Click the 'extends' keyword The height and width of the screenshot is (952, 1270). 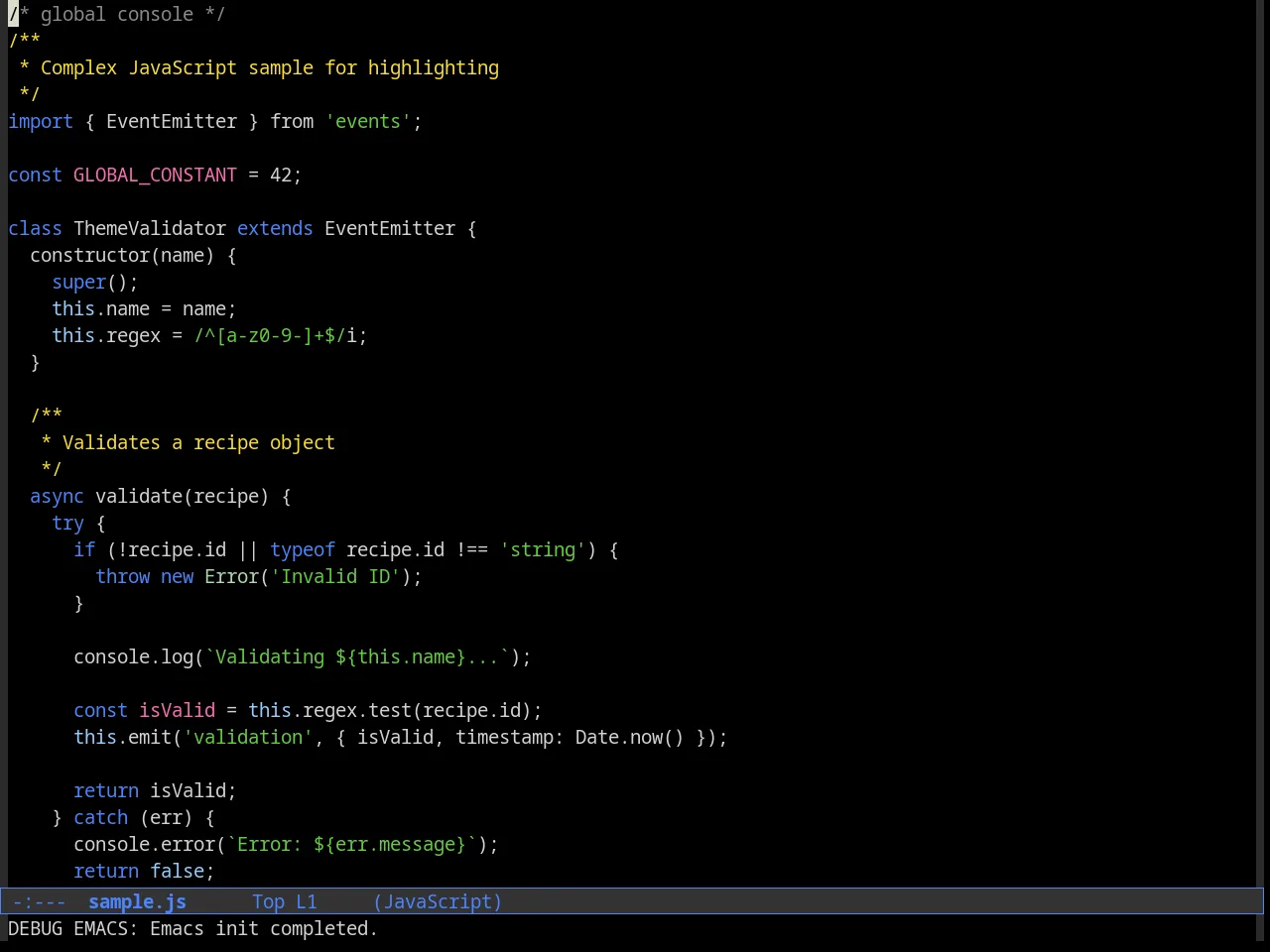[275, 228]
